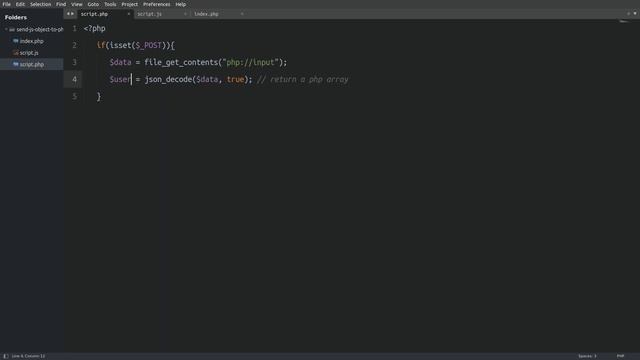Viewport: 640px width, 360px height.
Task: Open script.js in the sidebar
Action: point(29,53)
